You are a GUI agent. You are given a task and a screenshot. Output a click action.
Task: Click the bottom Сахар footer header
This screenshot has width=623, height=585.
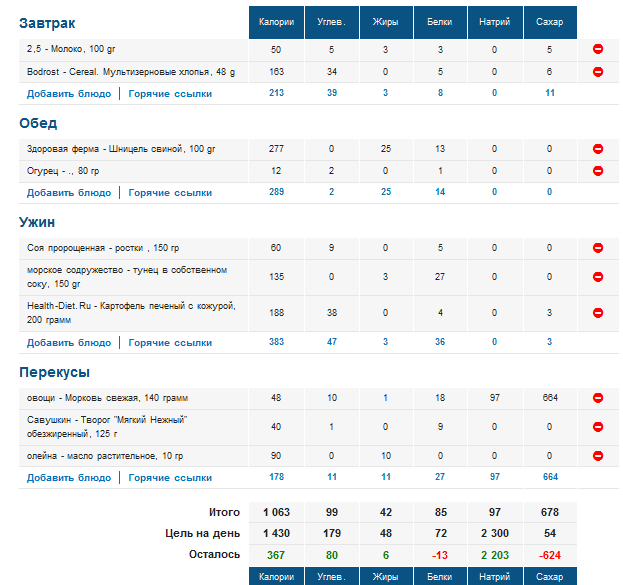click(550, 576)
